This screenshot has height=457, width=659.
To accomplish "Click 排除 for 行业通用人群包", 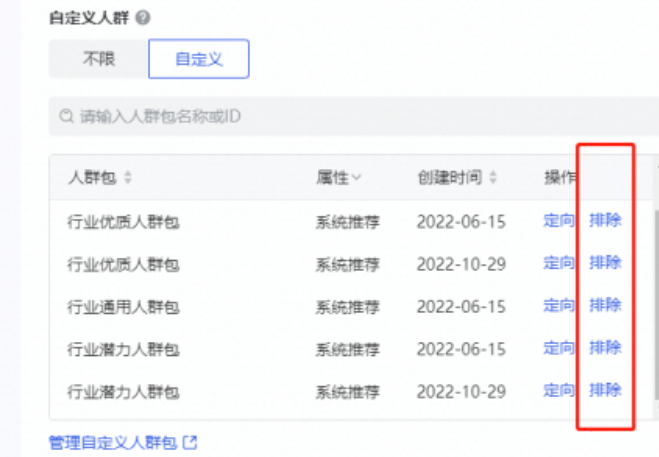I will (x=605, y=305).
